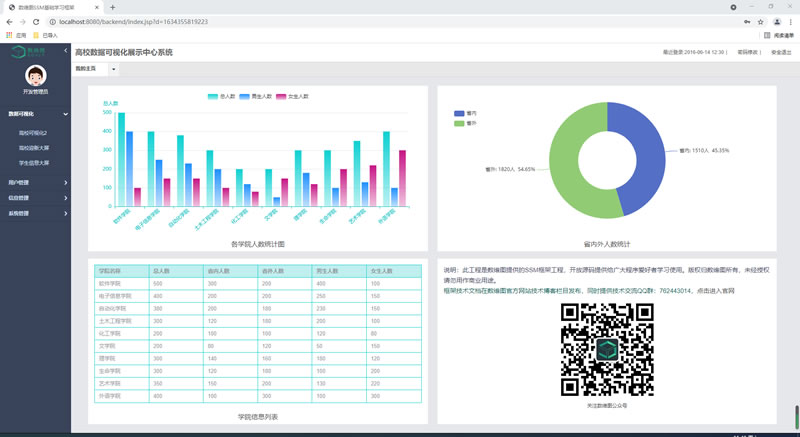The height and width of the screenshot is (437, 800).
Task: Expand the 系统管理 menu group
Action: coord(36,214)
